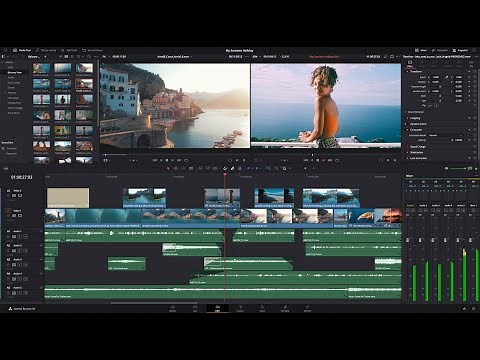The width and height of the screenshot is (480, 360).
Task: Click the Overwrite Clip icon
Action: click(208, 169)
